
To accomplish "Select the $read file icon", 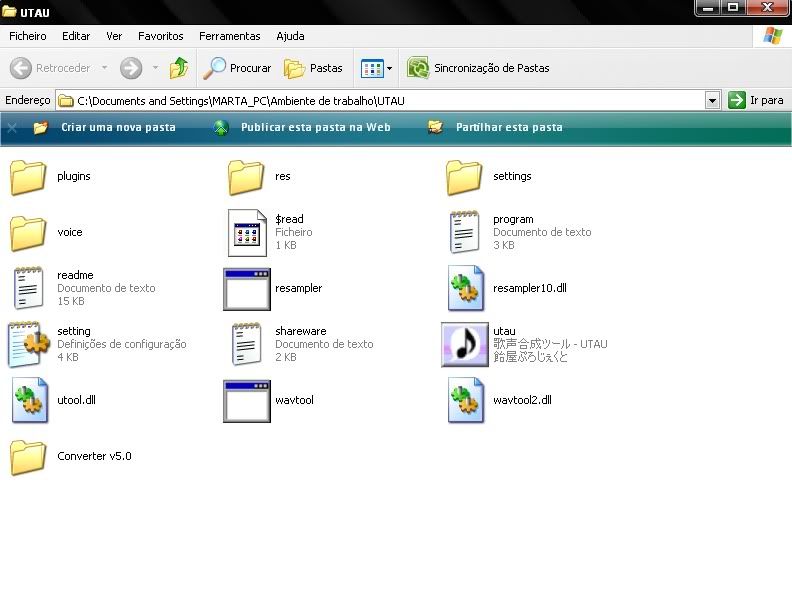I will (247, 233).
